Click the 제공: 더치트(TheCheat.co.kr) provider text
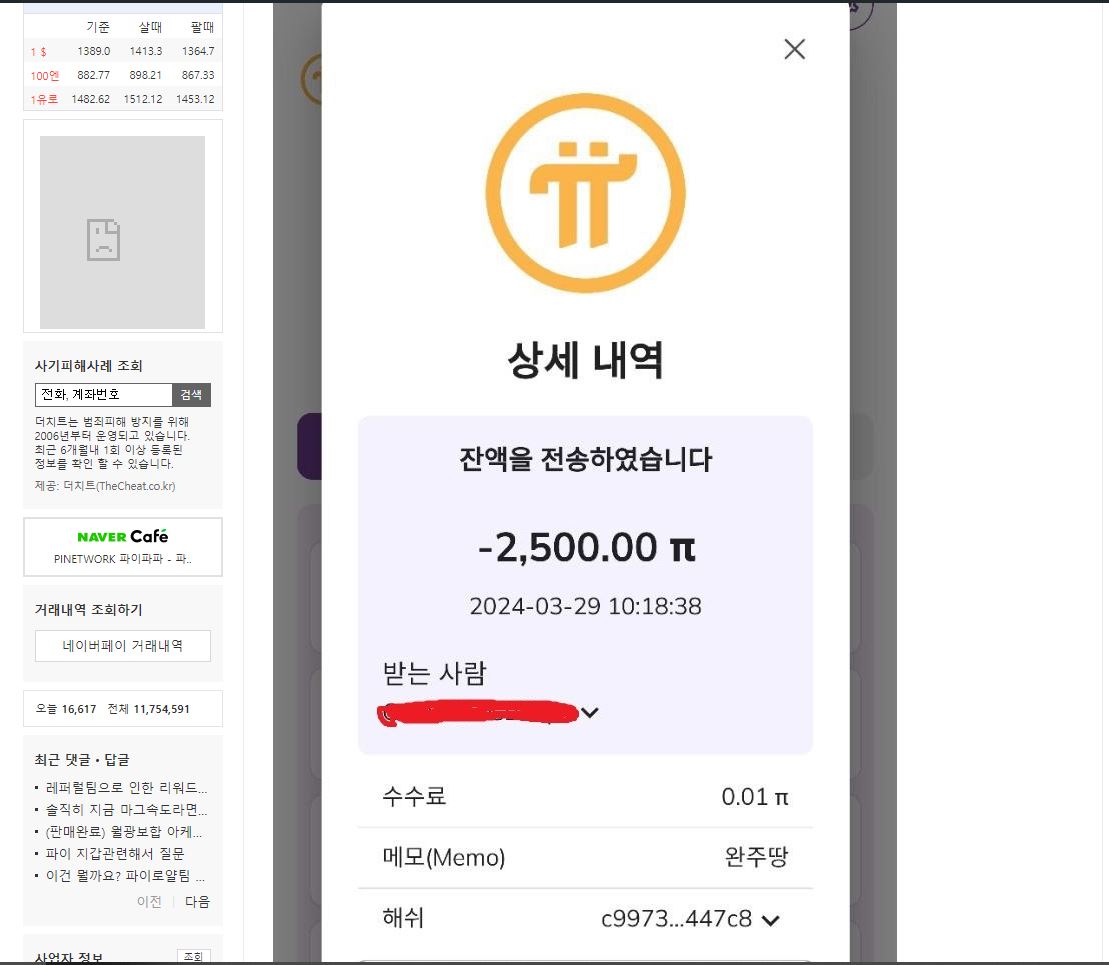Screen dimensions: 1109x965 [x=105, y=486]
